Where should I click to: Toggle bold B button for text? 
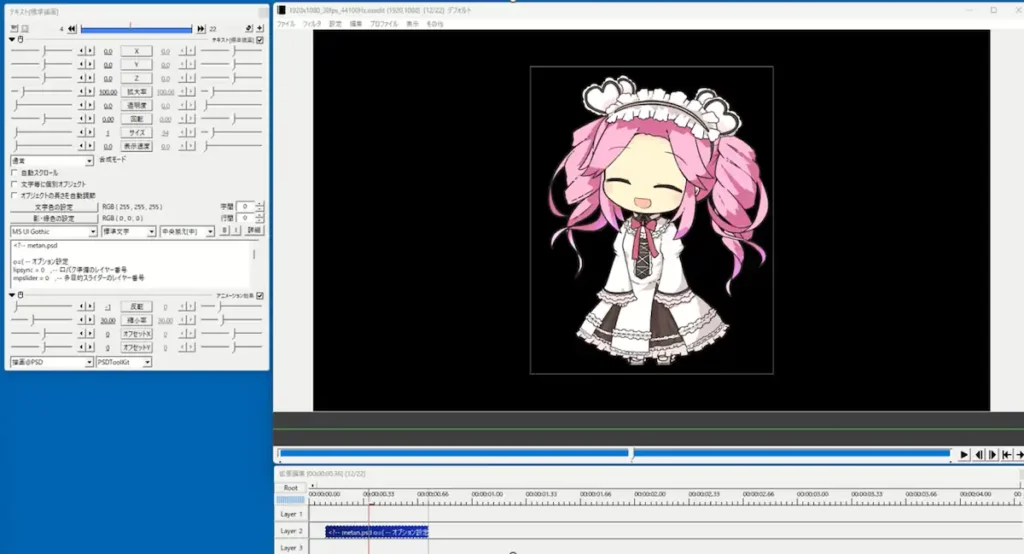[225, 231]
